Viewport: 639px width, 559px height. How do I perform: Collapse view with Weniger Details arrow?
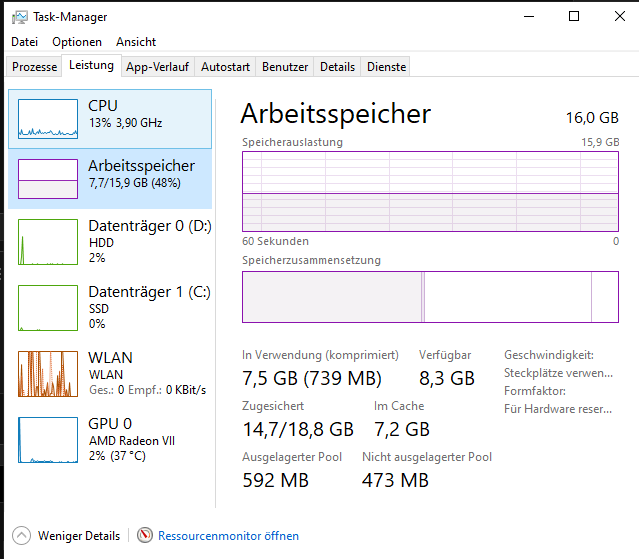coord(22,536)
